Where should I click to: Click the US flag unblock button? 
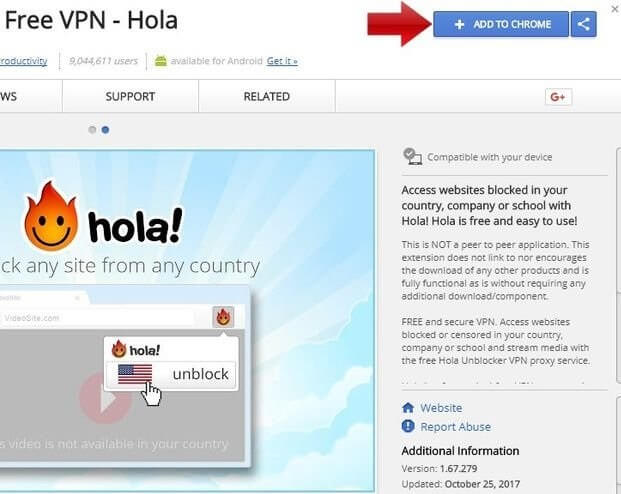pos(171,374)
